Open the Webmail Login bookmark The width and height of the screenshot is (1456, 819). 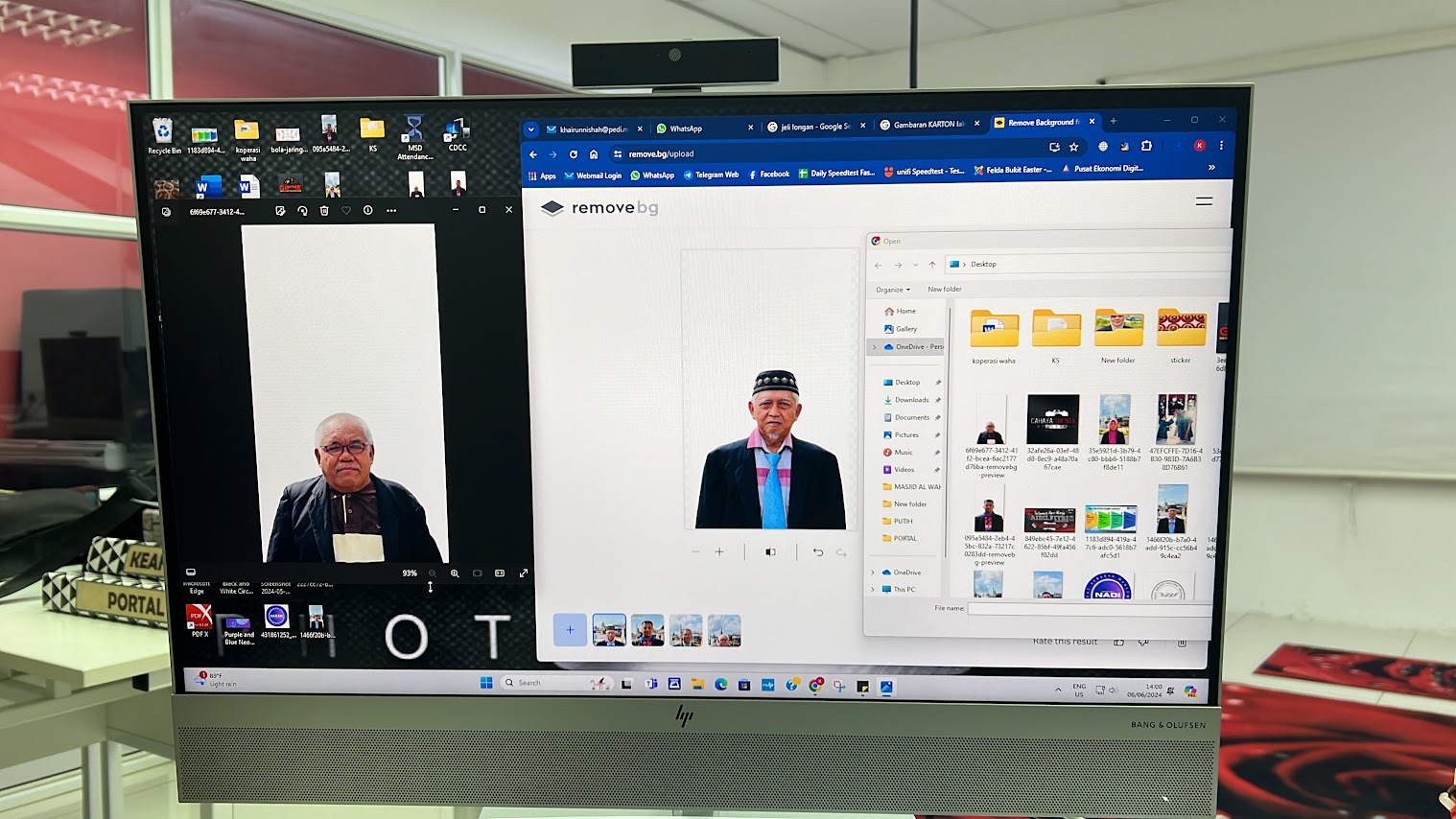pyautogui.click(x=593, y=175)
